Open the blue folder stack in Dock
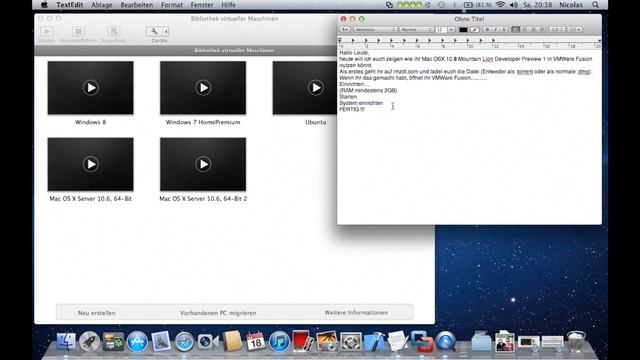 pos(481,342)
